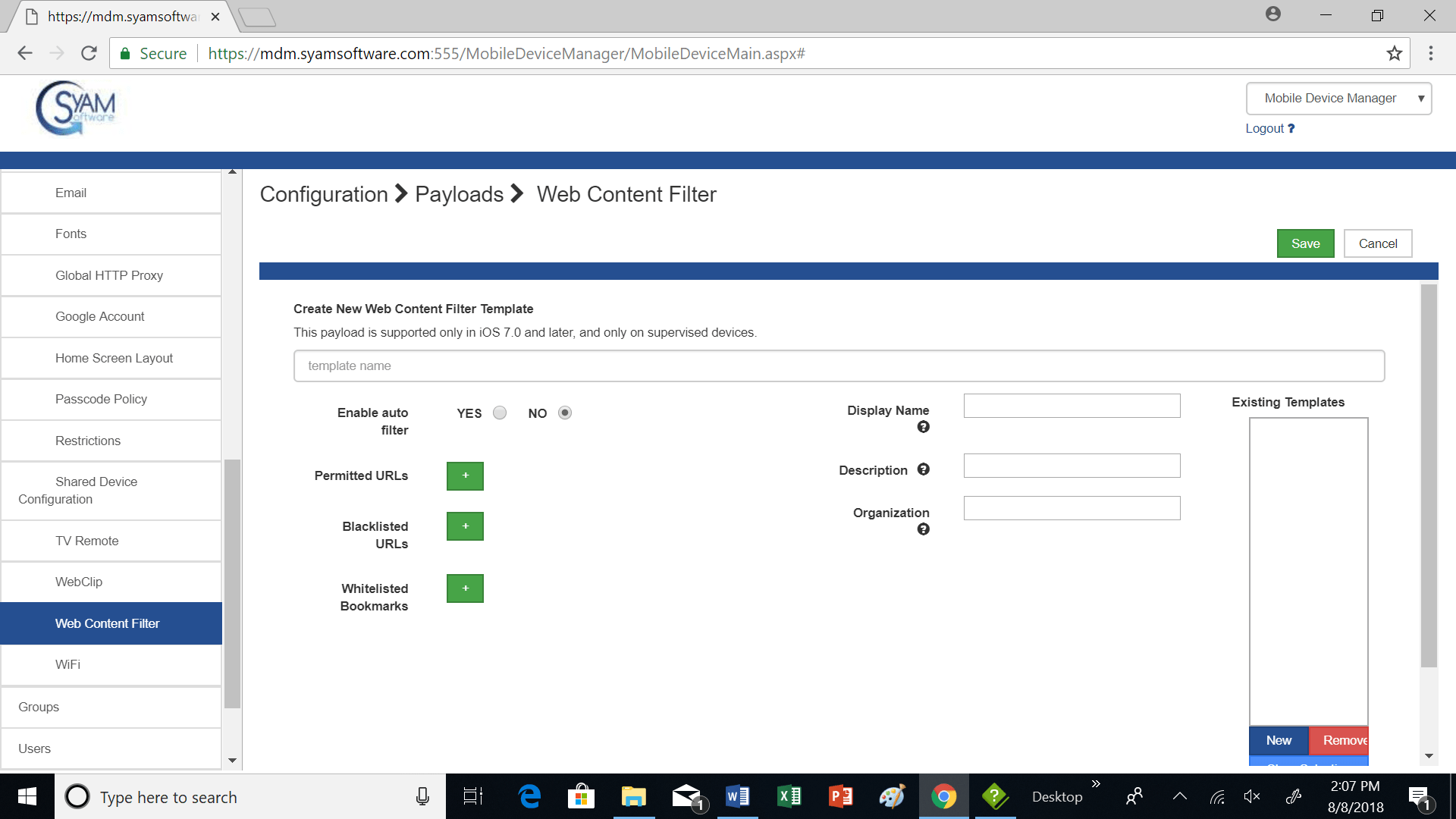Click the Logout link
This screenshot has width=1456, height=819.
(1264, 129)
